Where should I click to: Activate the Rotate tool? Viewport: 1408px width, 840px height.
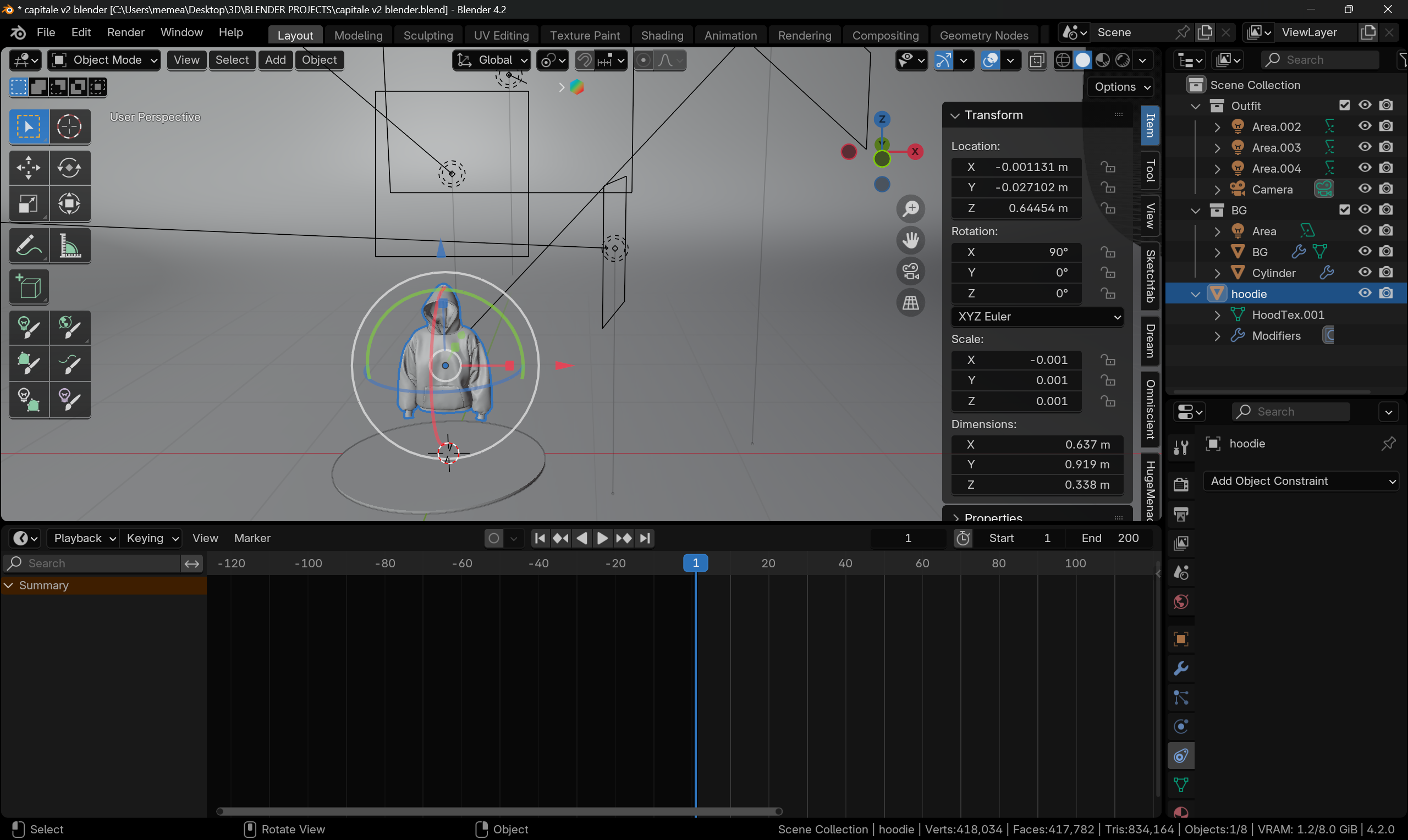[x=69, y=168]
